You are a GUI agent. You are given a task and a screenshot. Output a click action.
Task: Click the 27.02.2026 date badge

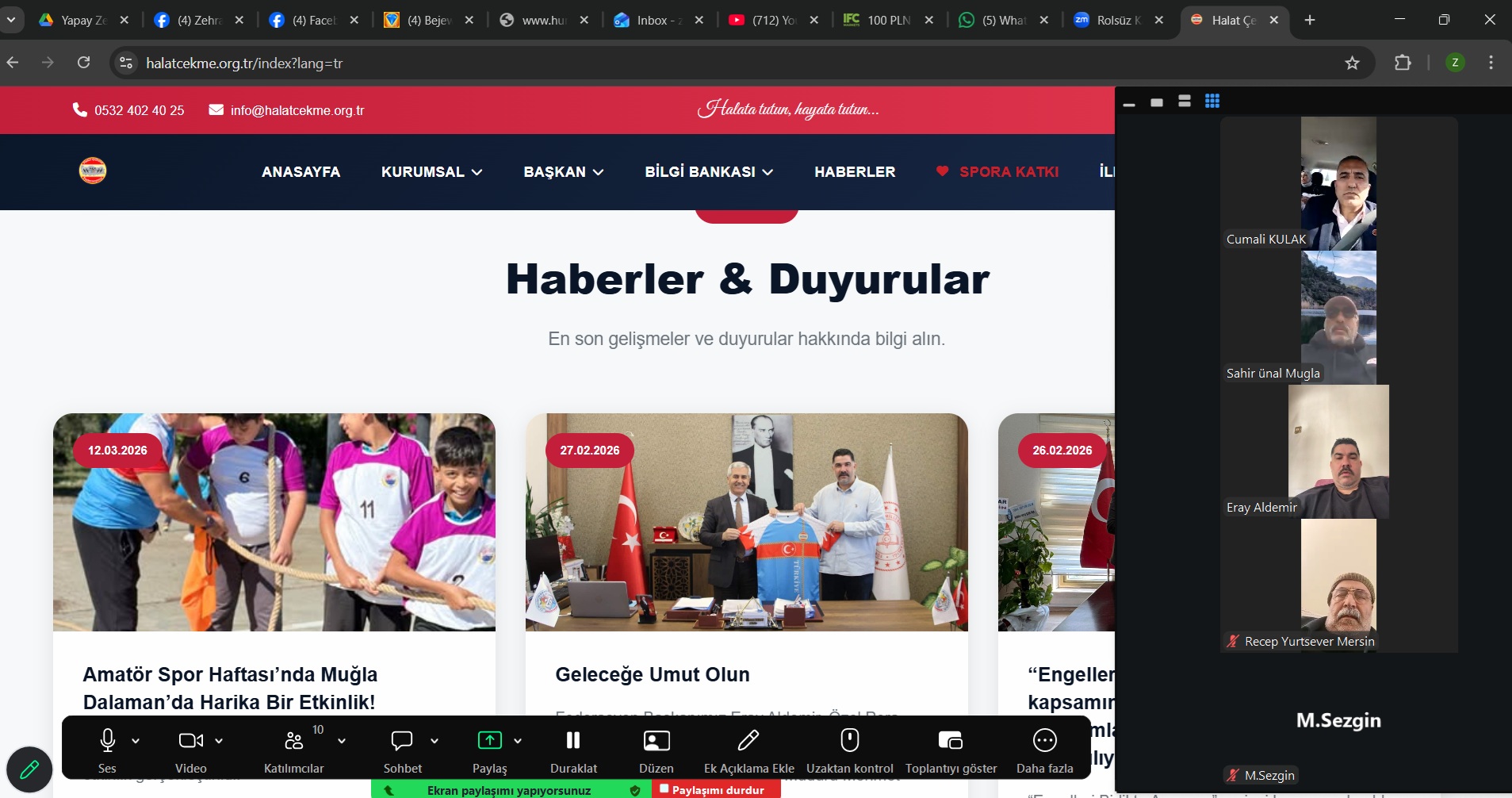(x=590, y=451)
